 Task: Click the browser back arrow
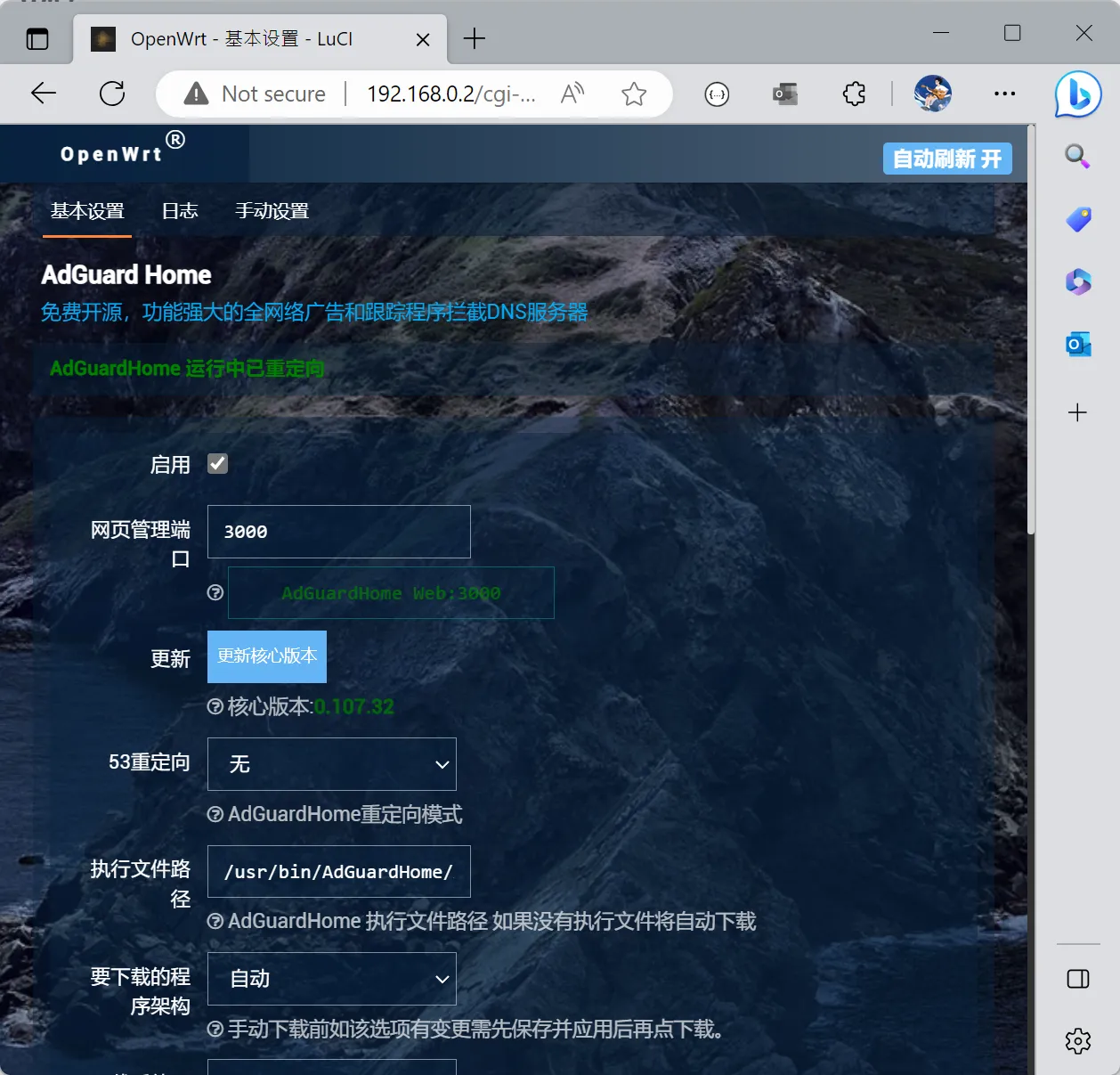click(x=43, y=94)
